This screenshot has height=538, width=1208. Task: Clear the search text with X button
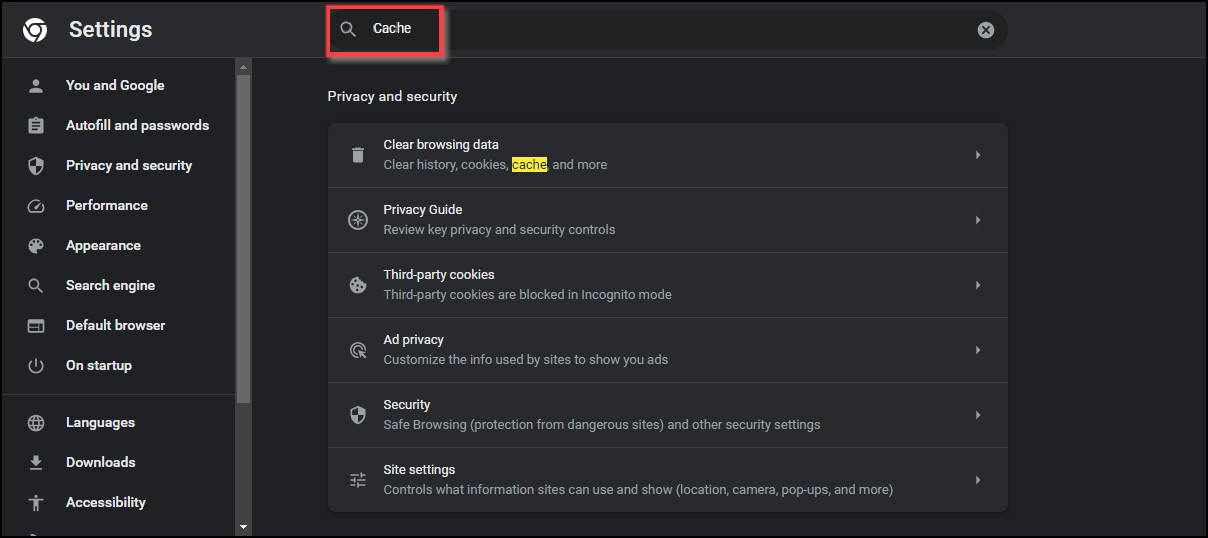click(986, 30)
